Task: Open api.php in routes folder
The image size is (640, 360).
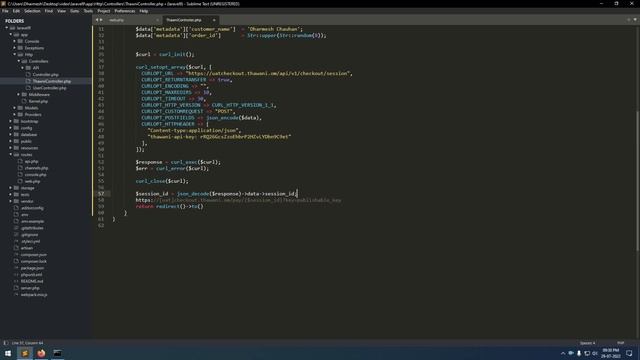Action: 31,161
